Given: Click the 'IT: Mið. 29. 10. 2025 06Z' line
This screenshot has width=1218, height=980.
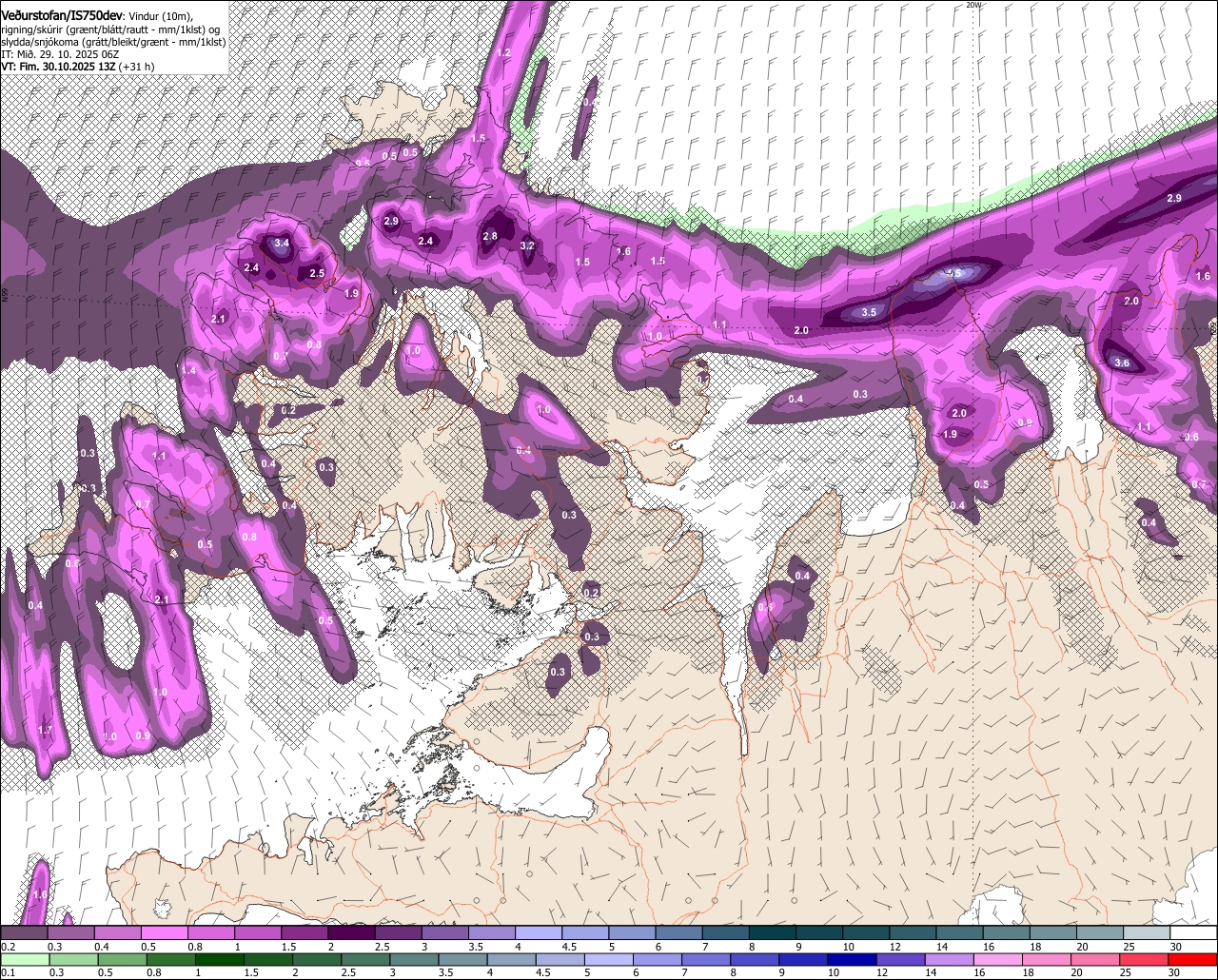Looking at the screenshot, I should tap(61, 54).
